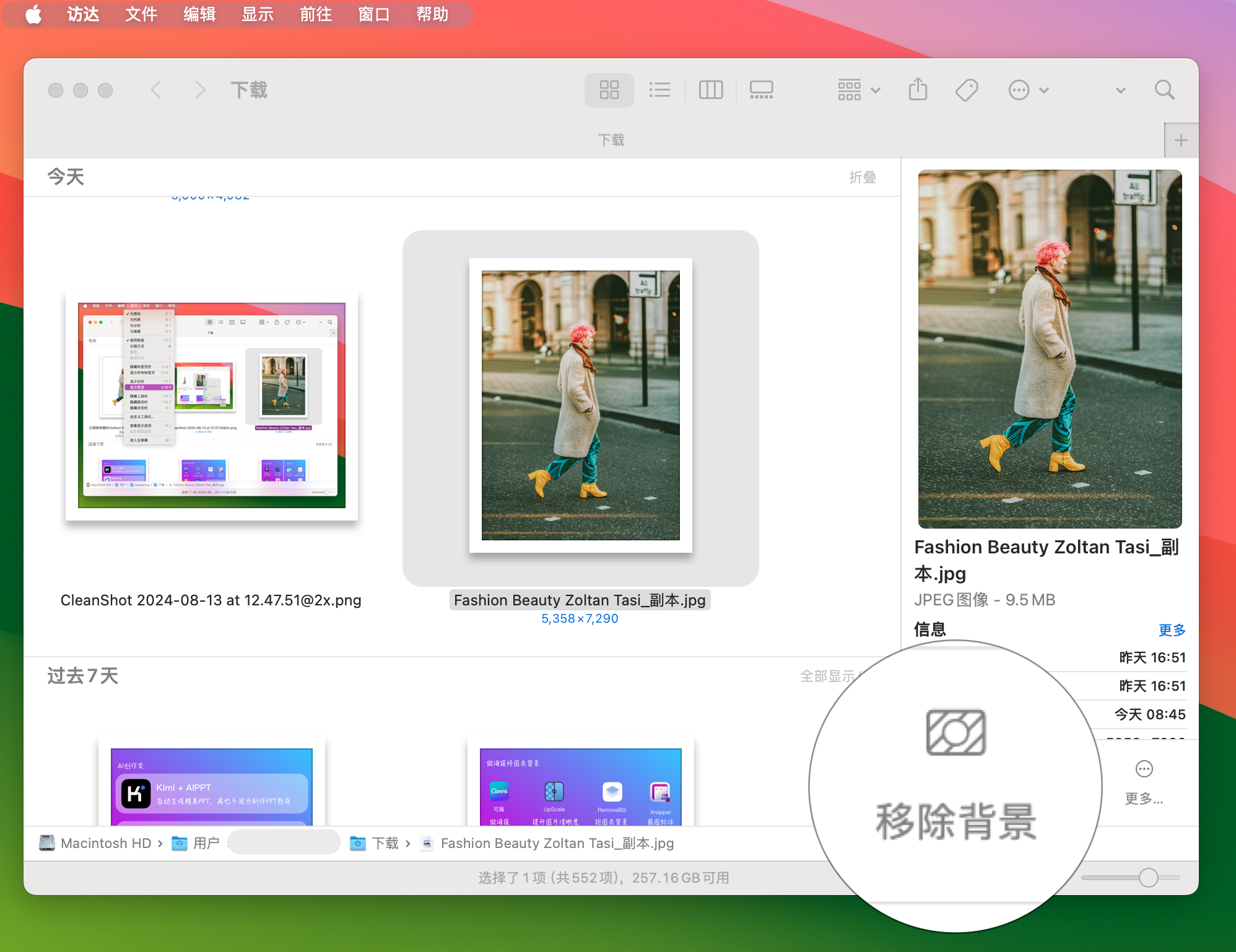Switch to column view
The image size is (1236, 952).
point(710,90)
